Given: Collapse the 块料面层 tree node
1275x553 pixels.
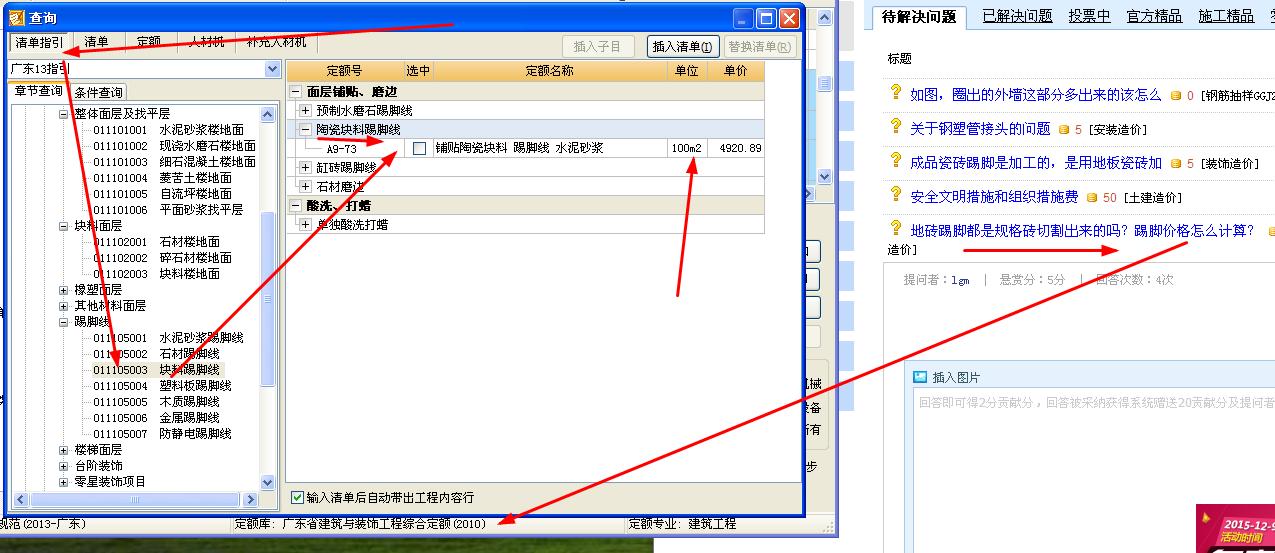Looking at the screenshot, I should (64, 226).
